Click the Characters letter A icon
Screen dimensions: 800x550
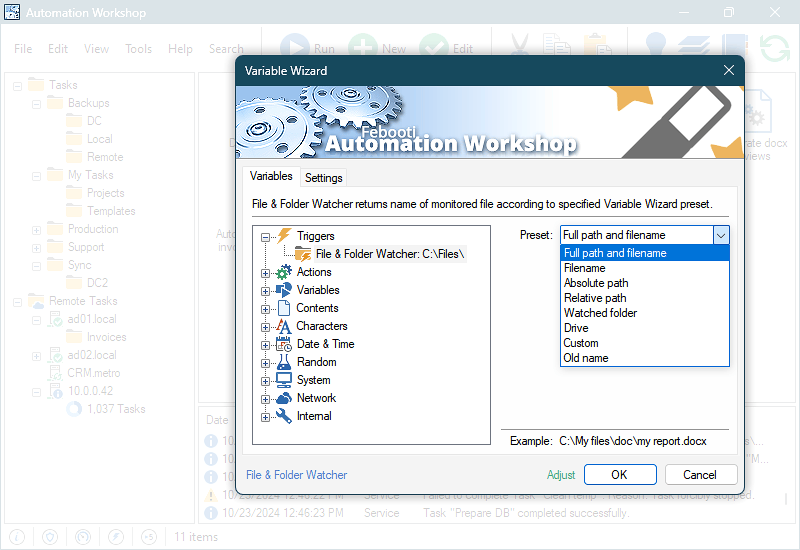284,326
